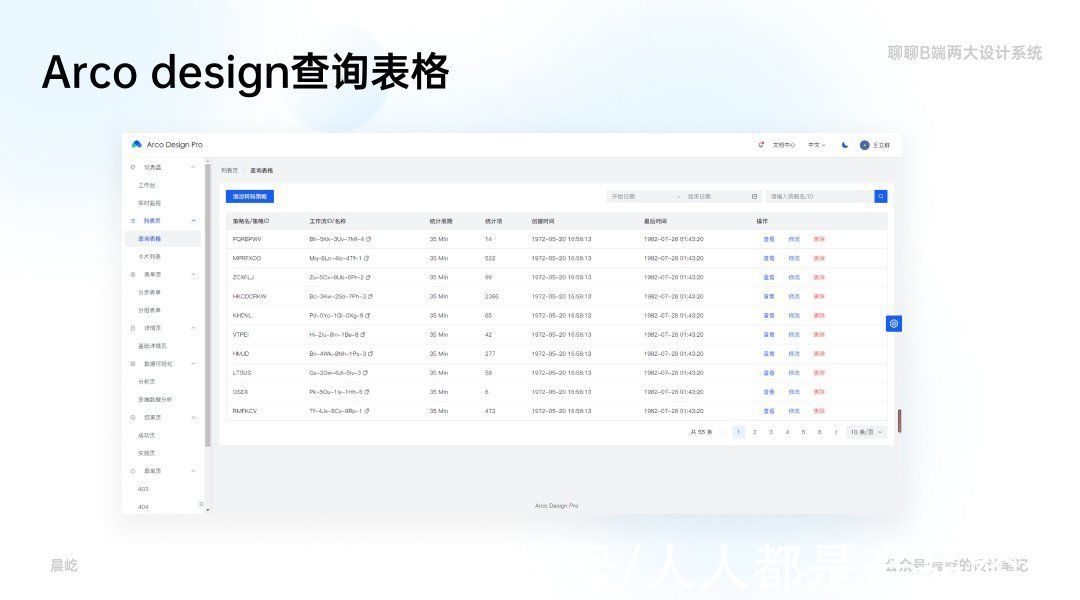This screenshot has width=1080, height=600.
Task: Click the refresh icon in the top bar
Action: [761, 145]
